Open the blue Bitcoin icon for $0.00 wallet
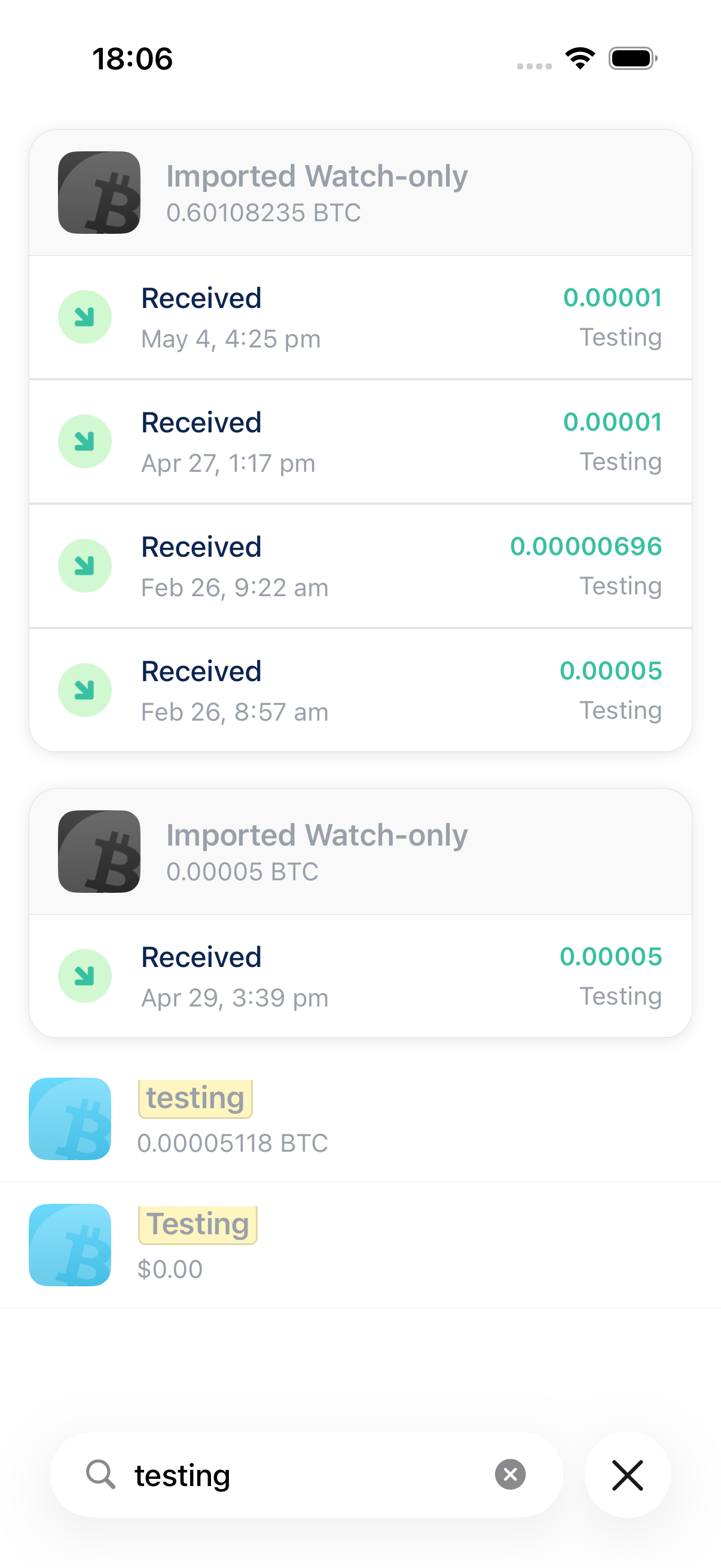721x1568 pixels. coord(70,1245)
